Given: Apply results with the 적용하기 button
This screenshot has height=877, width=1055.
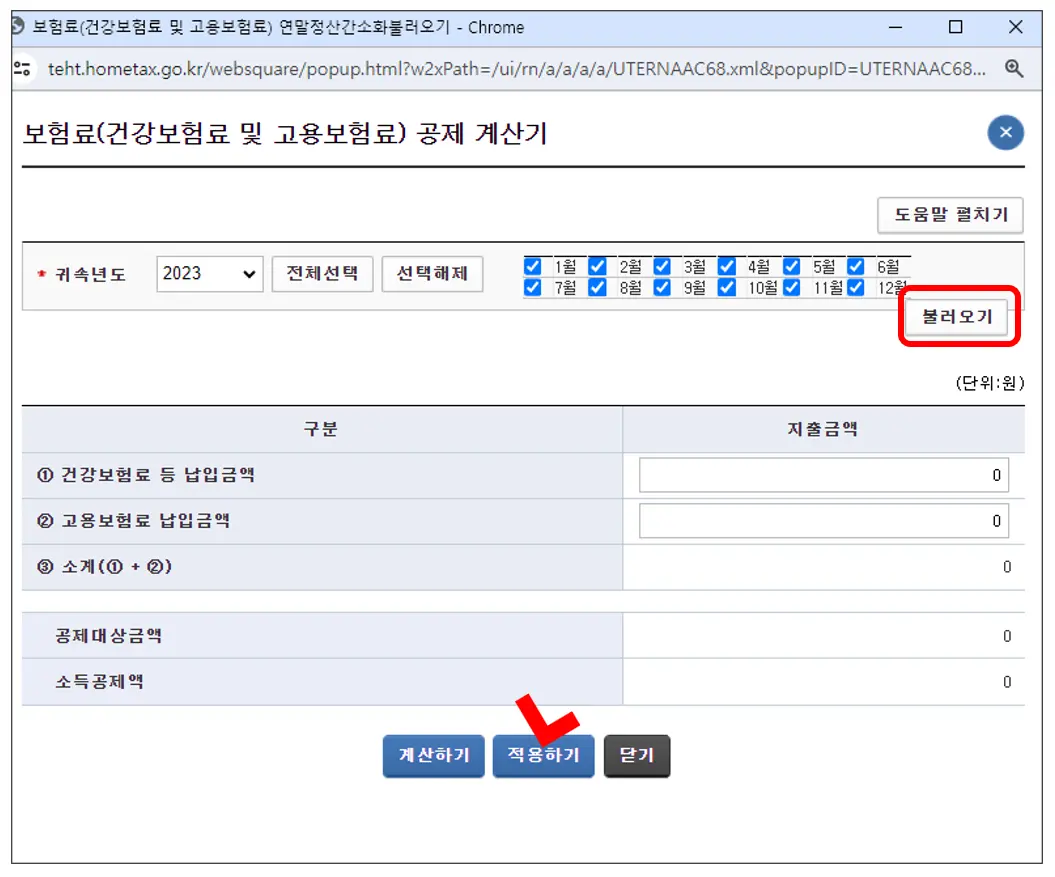Looking at the screenshot, I should (x=543, y=756).
